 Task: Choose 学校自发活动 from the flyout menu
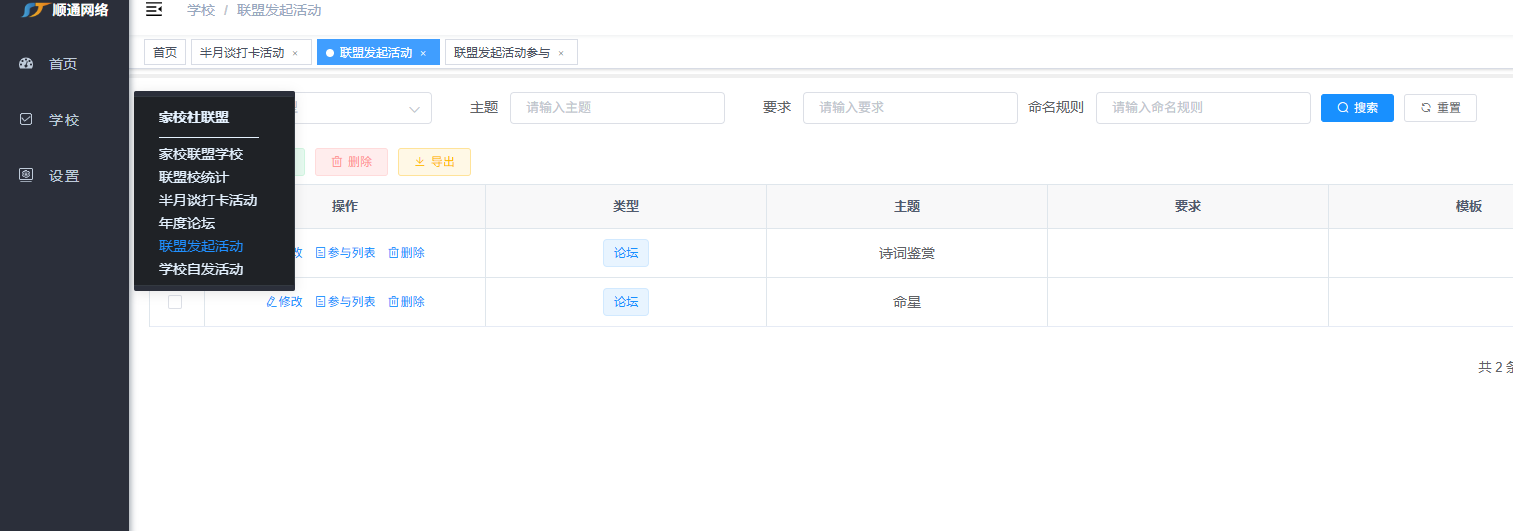(201, 269)
